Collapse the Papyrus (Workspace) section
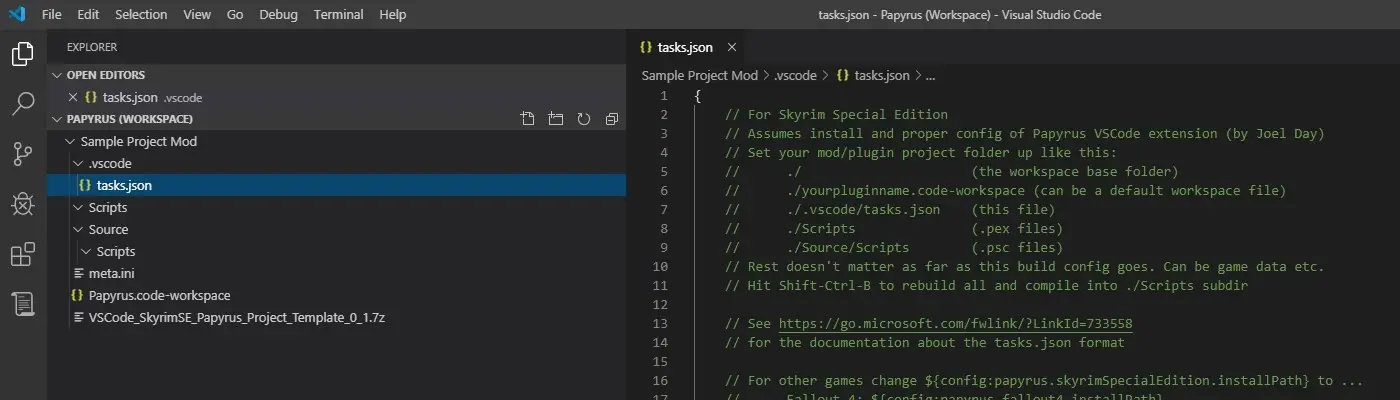The width and height of the screenshot is (1400, 400). point(58,119)
